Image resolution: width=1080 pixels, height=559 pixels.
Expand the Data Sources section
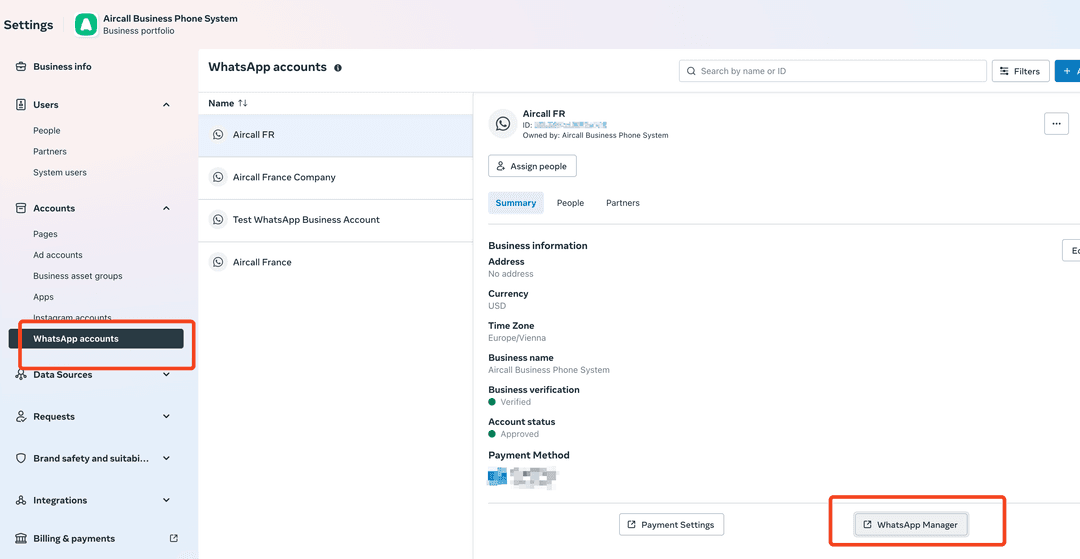166,375
